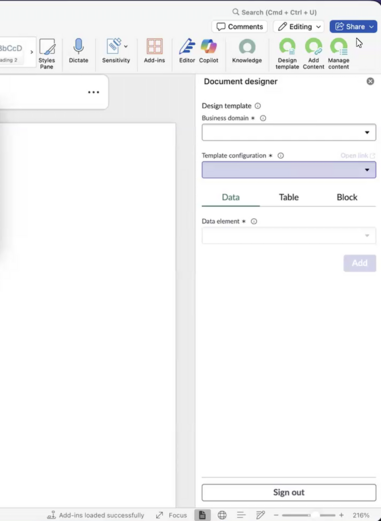Expand the Sensitivity dropdown arrow
The image size is (381, 521).
[x=126, y=46]
